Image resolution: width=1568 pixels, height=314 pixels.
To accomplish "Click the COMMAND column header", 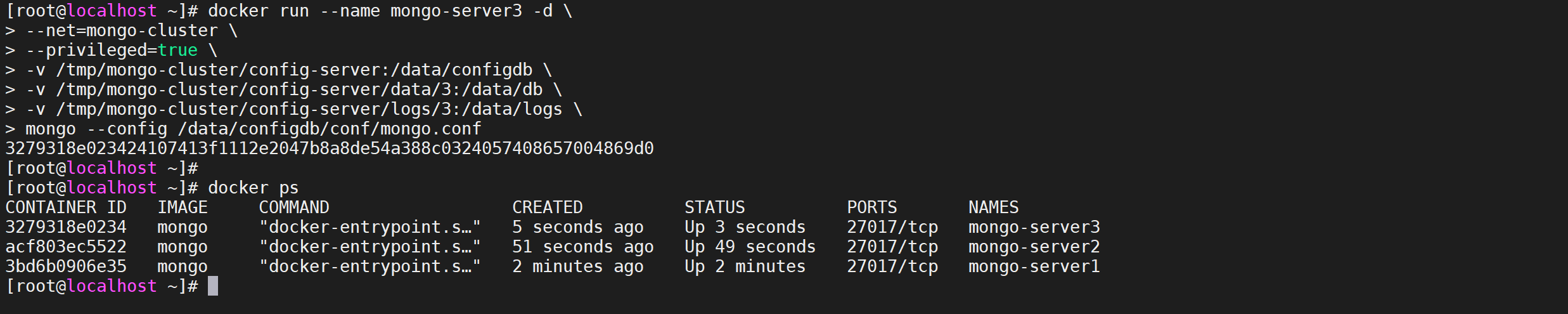I will (x=294, y=207).
